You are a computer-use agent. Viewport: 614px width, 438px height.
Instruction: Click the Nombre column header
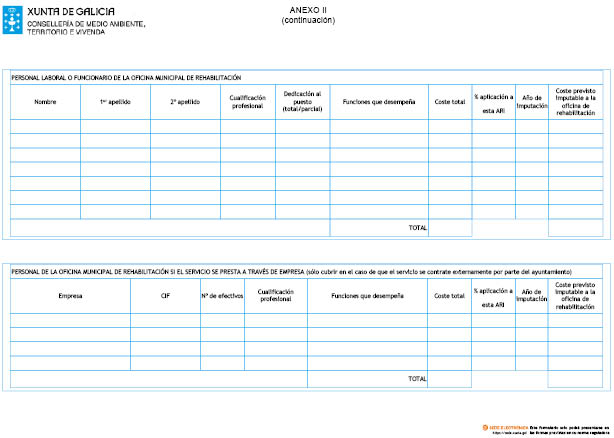click(x=45, y=102)
